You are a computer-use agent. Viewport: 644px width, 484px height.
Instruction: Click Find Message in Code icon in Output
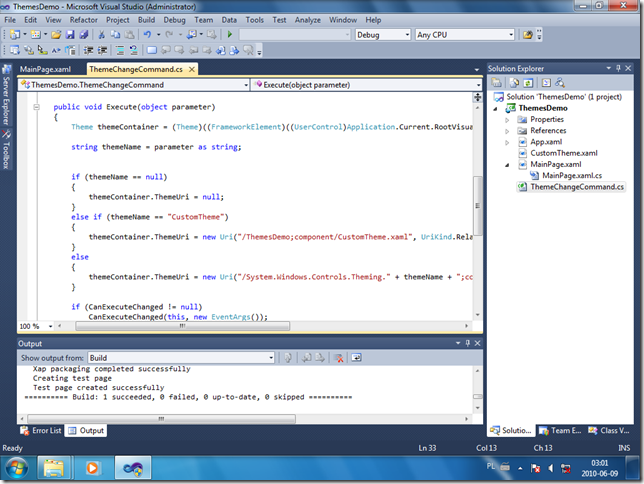(288, 358)
